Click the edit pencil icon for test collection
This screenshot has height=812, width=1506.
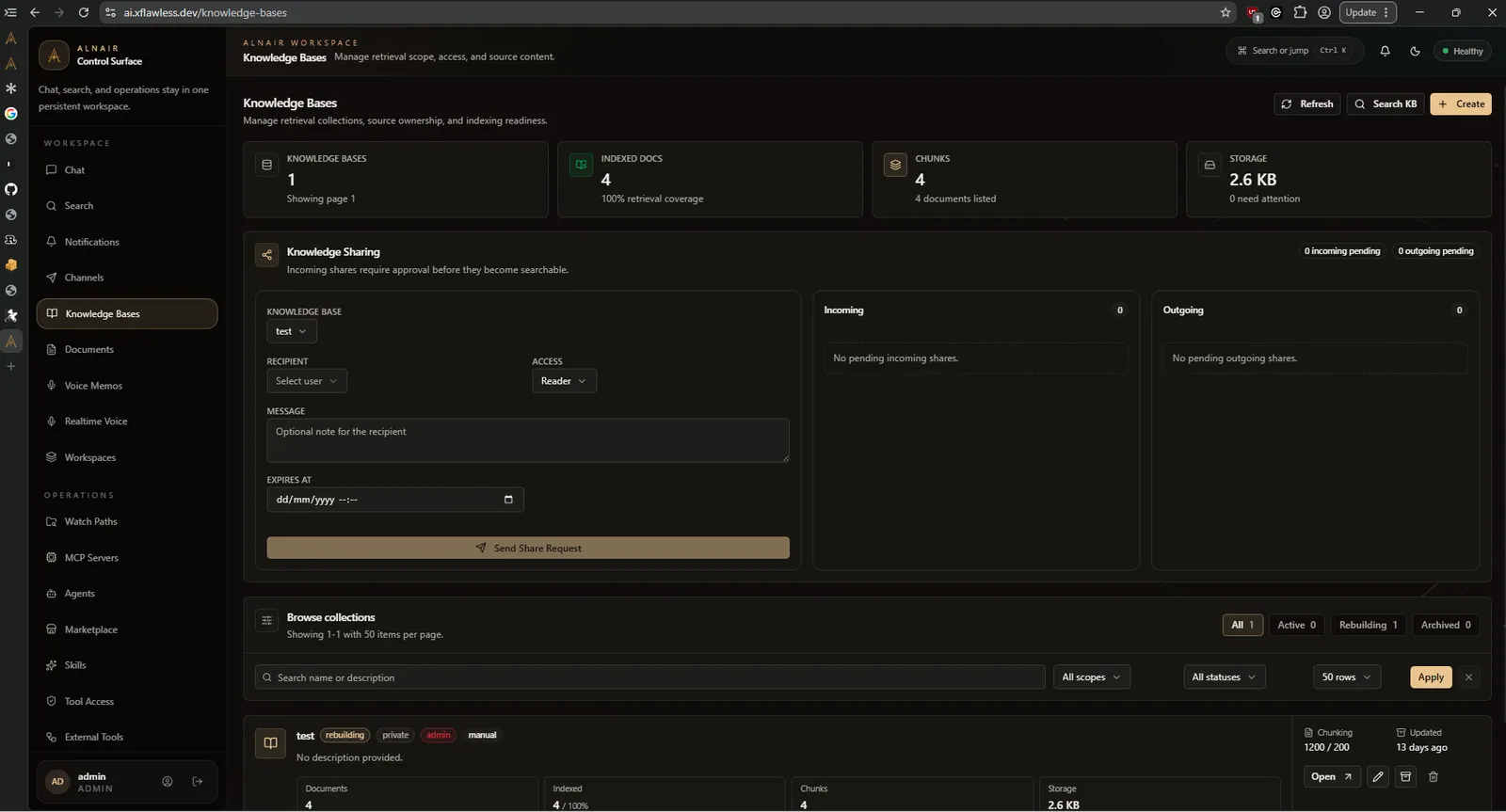(x=1378, y=776)
